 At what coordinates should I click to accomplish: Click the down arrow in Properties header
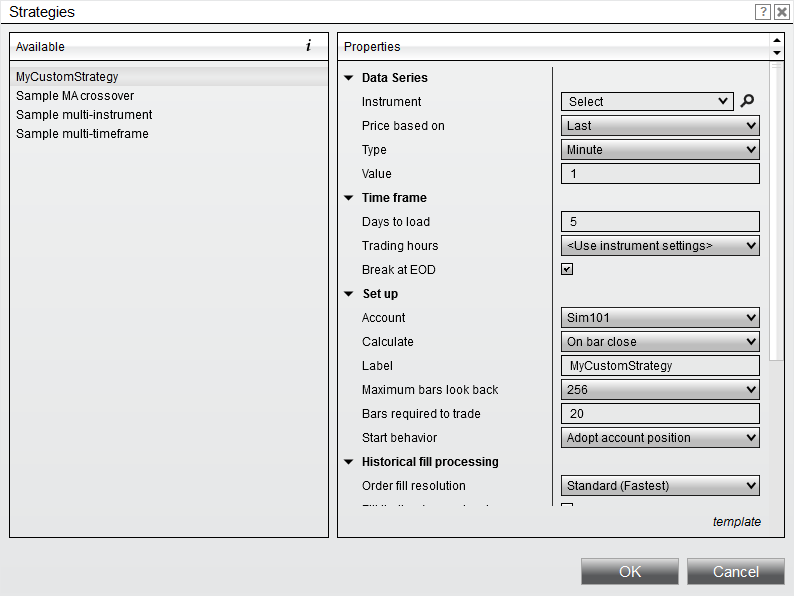click(x=777, y=52)
